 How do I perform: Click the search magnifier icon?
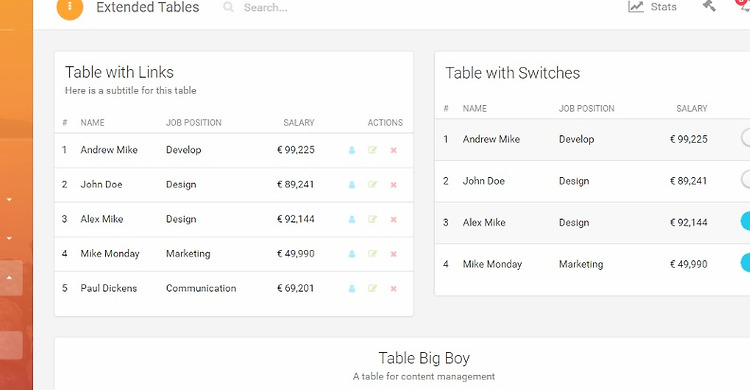pyautogui.click(x=229, y=7)
